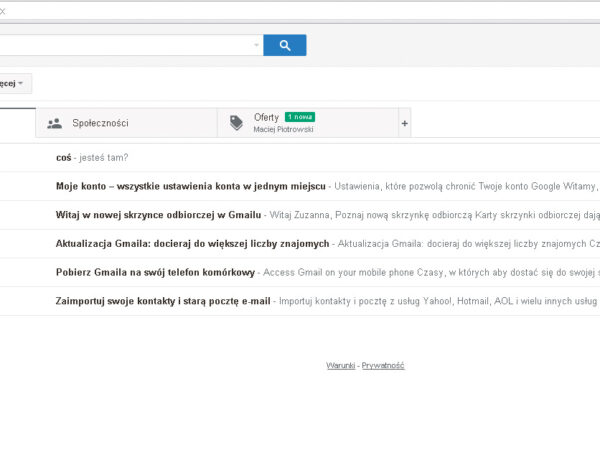Switch to the Społeczności tab
Image resolution: width=600 pixels, height=450 pixels.
click(100, 123)
